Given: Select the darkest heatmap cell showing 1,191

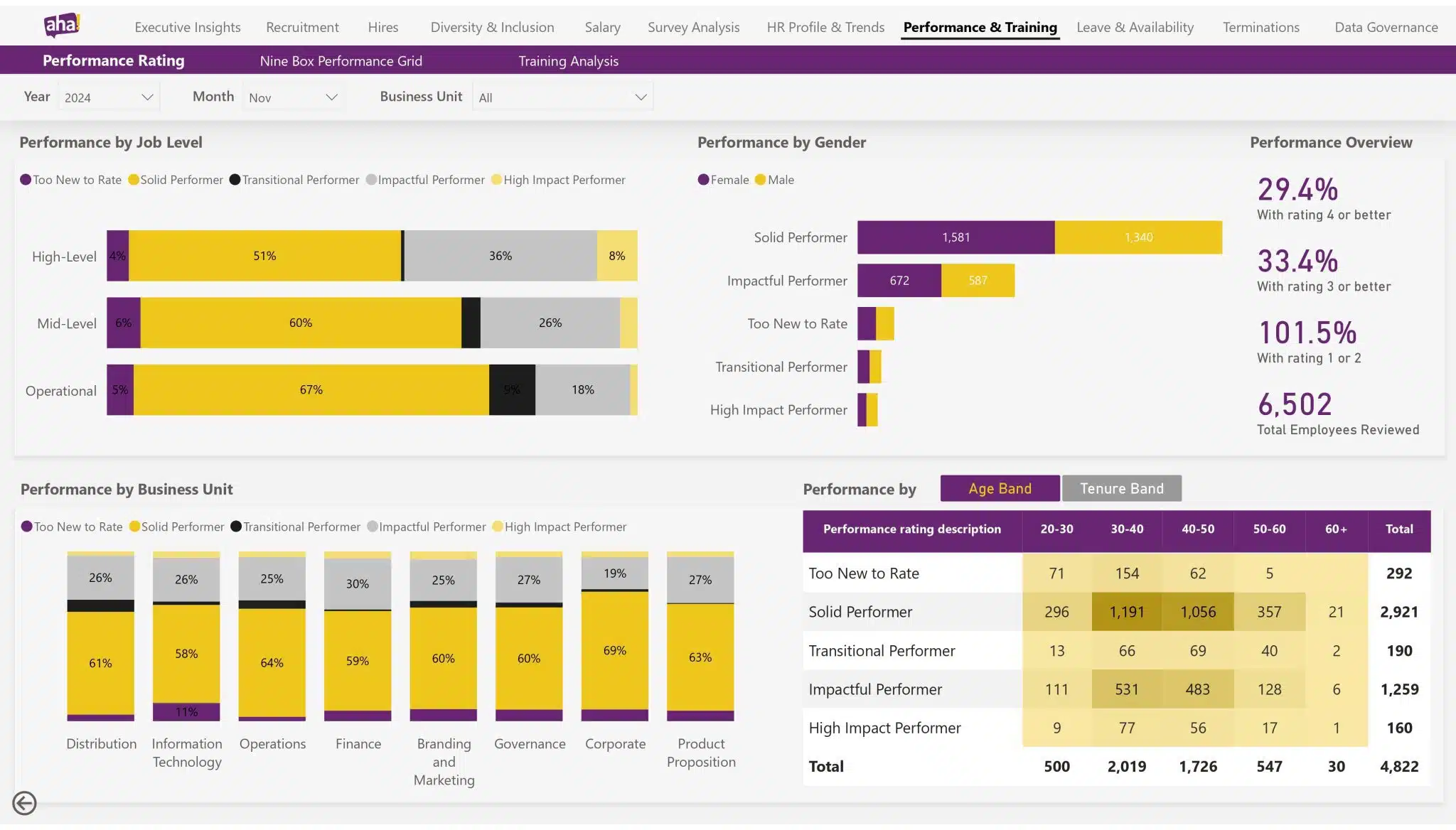Looking at the screenshot, I should pos(1128,611).
